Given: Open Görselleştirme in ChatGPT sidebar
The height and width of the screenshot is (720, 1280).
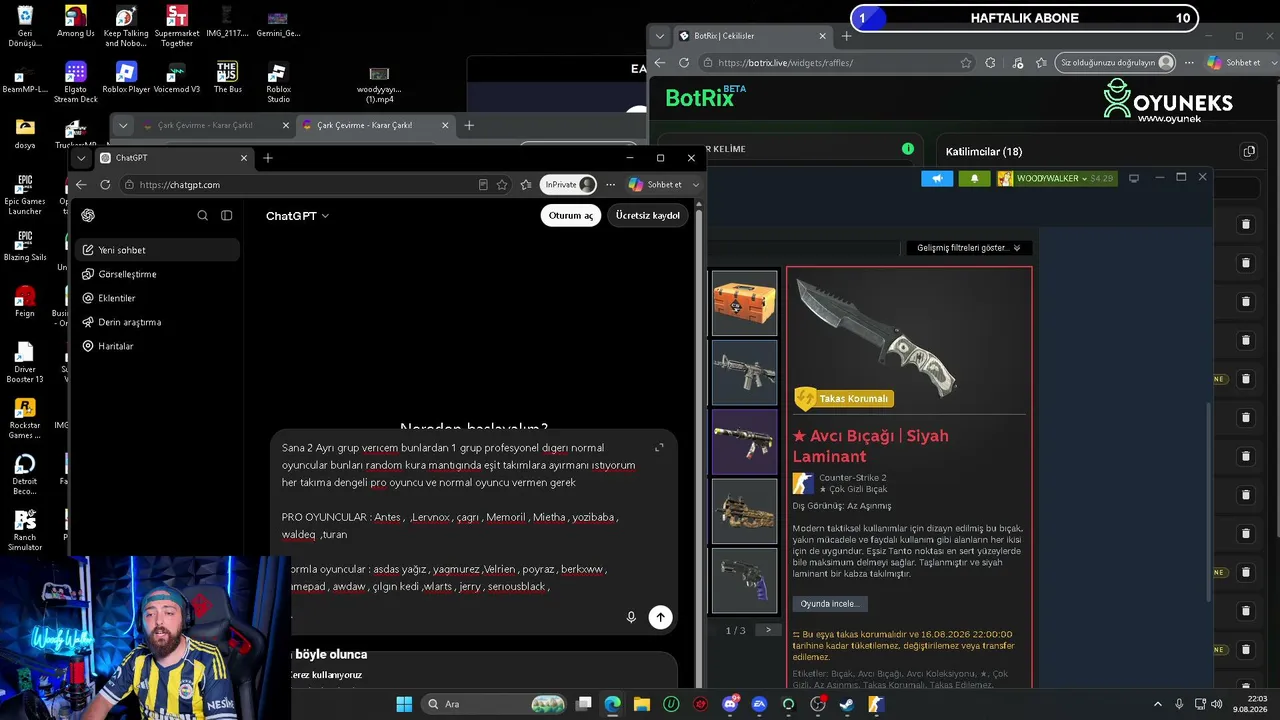Looking at the screenshot, I should coord(157,274).
